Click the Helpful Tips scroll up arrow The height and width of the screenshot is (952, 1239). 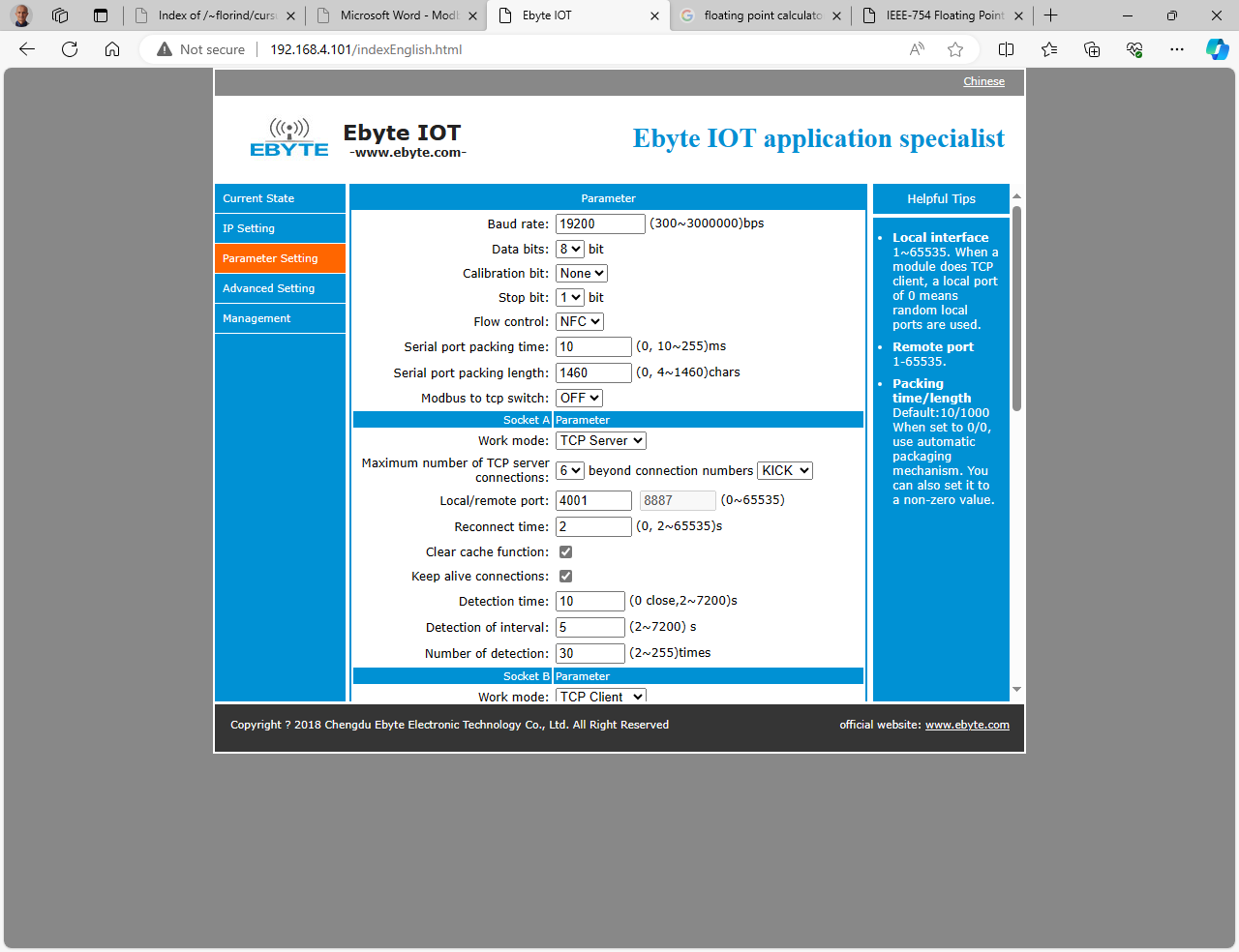pos(1016,196)
